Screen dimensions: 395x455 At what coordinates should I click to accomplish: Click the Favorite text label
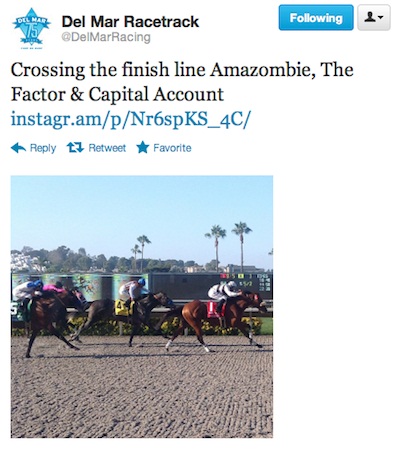pyautogui.click(x=172, y=148)
